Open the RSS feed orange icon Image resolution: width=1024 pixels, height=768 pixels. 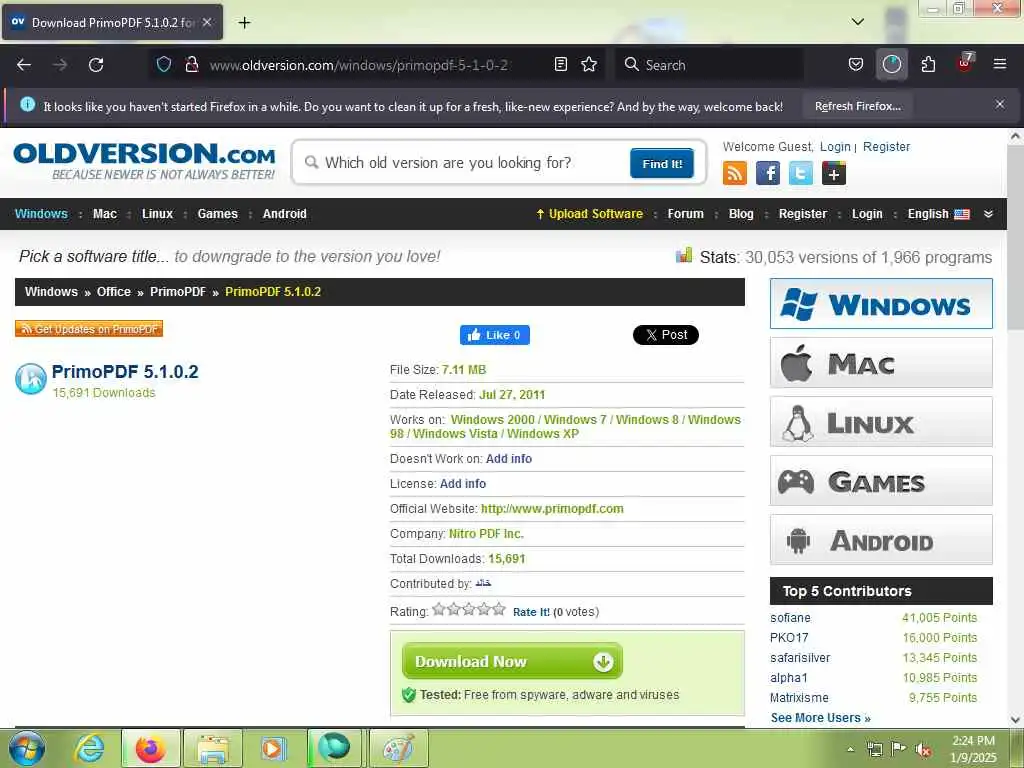click(x=735, y=173)
